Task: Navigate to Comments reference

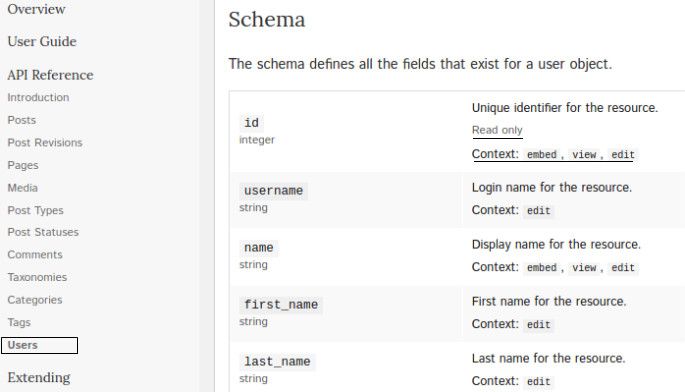Action: (35, 255)
